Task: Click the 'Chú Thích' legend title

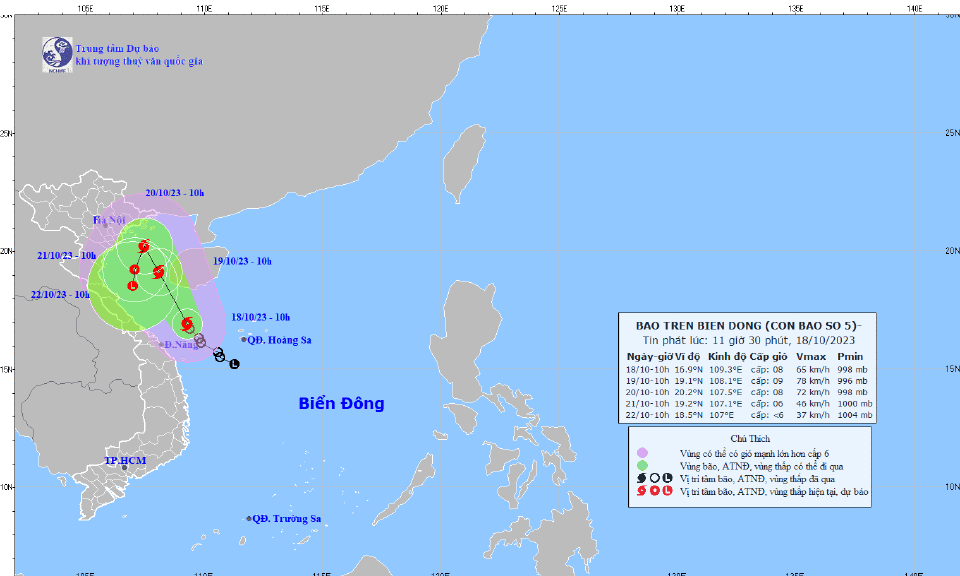Action: pos(750,438)
